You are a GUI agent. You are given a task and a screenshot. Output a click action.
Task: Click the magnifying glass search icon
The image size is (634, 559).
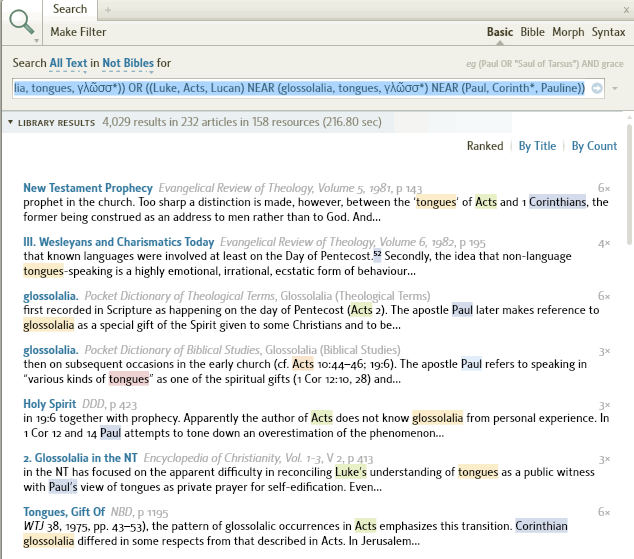point(21,22)
